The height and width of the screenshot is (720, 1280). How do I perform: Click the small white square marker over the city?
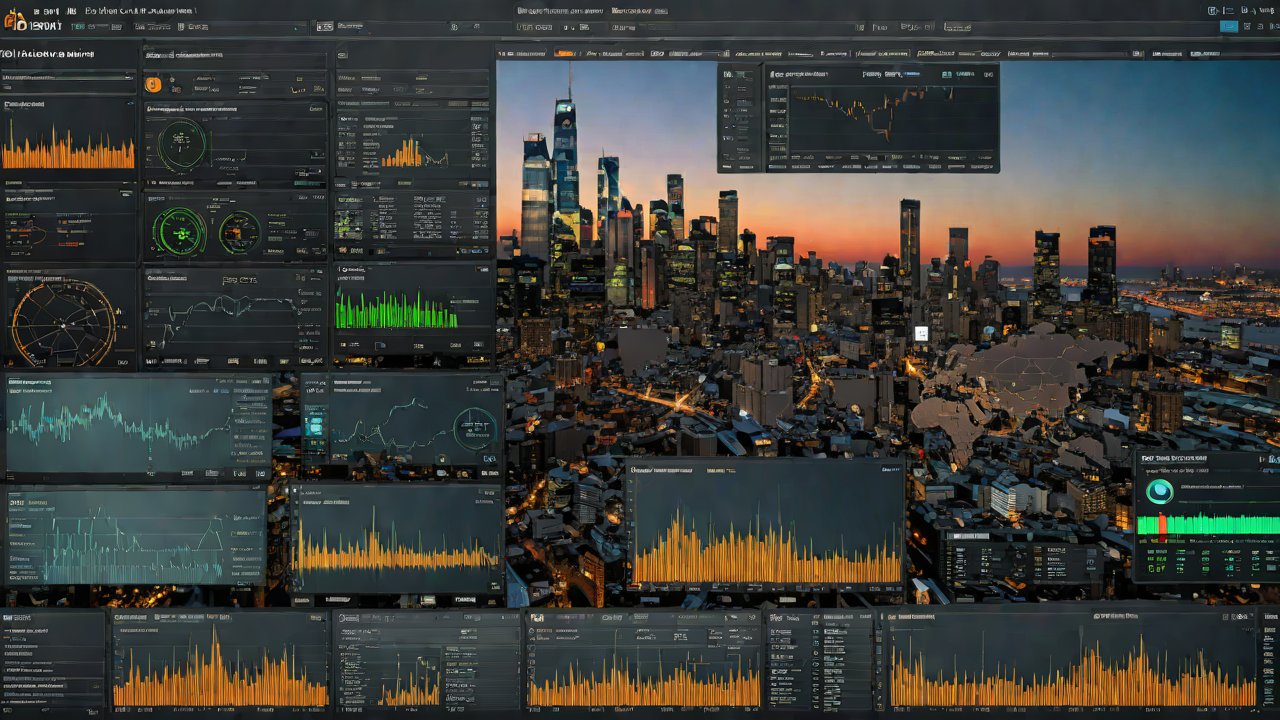pyautogui.click(x=921, y=334)
